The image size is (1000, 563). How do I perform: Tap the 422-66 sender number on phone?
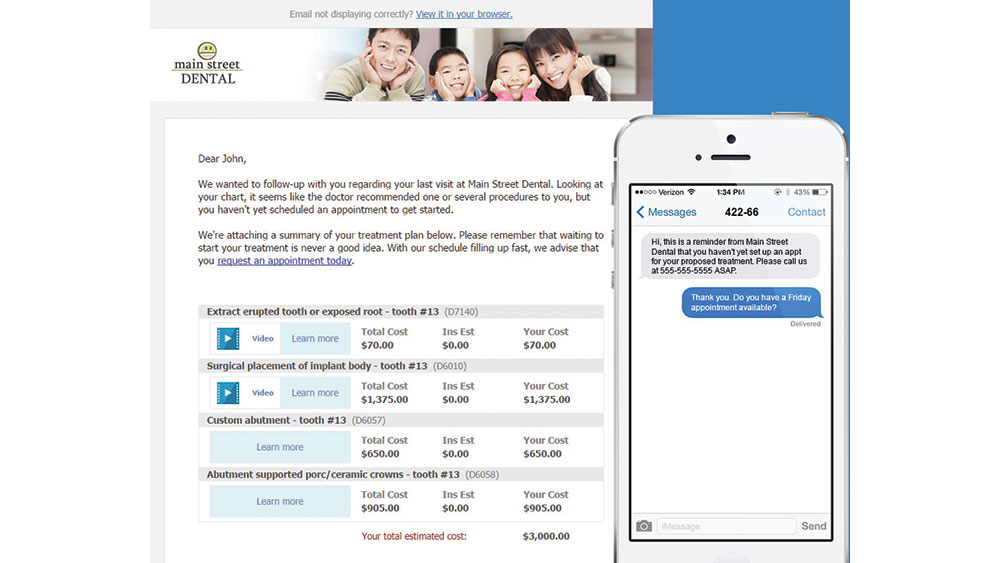(742, 212)
